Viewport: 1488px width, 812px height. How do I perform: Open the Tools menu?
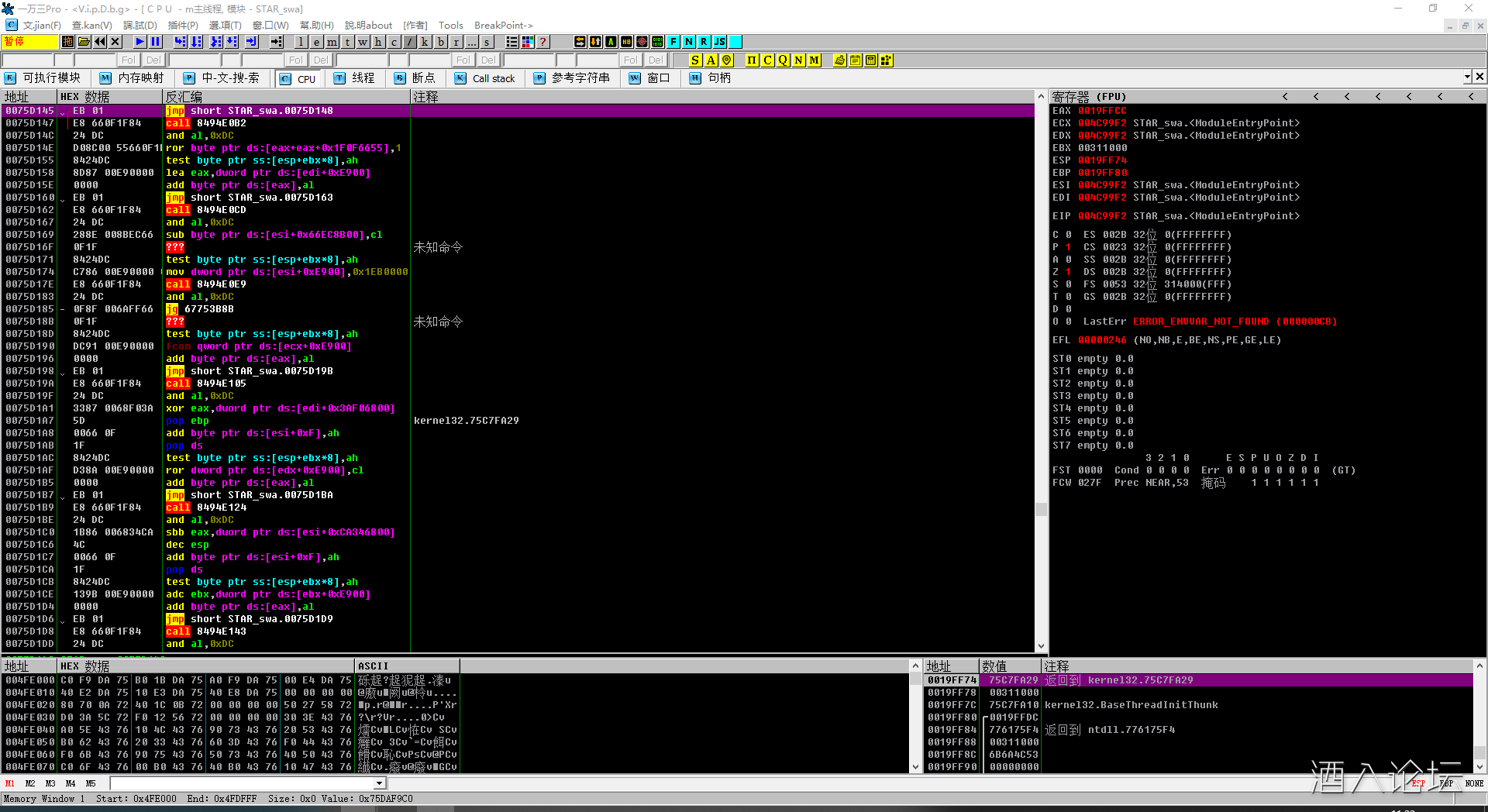[450, 26]
